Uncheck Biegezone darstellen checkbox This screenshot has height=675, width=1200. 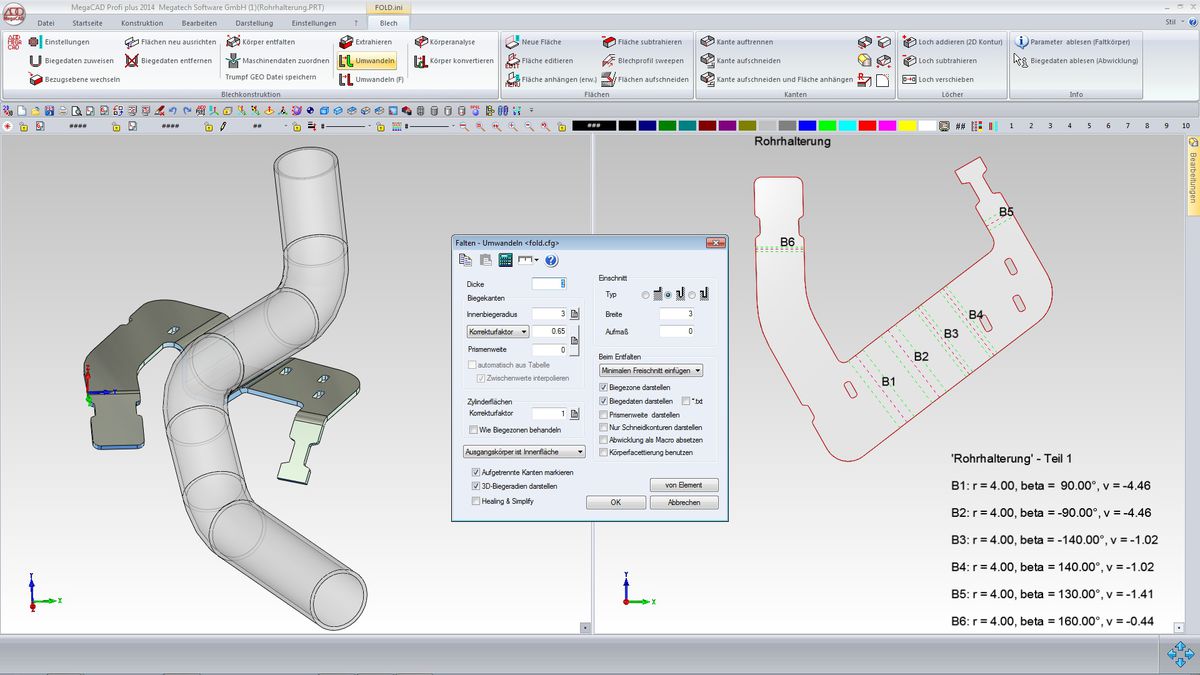603,387
